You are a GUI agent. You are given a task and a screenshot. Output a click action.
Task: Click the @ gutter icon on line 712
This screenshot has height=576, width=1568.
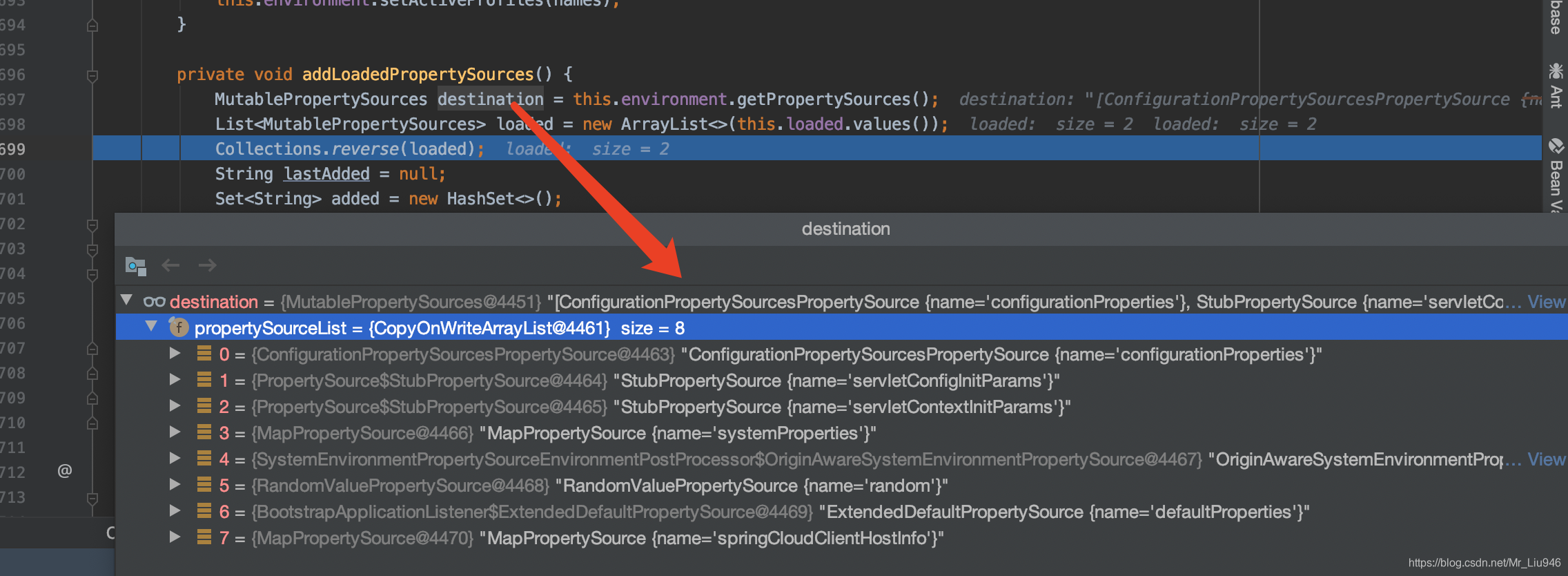click(65, 471)
